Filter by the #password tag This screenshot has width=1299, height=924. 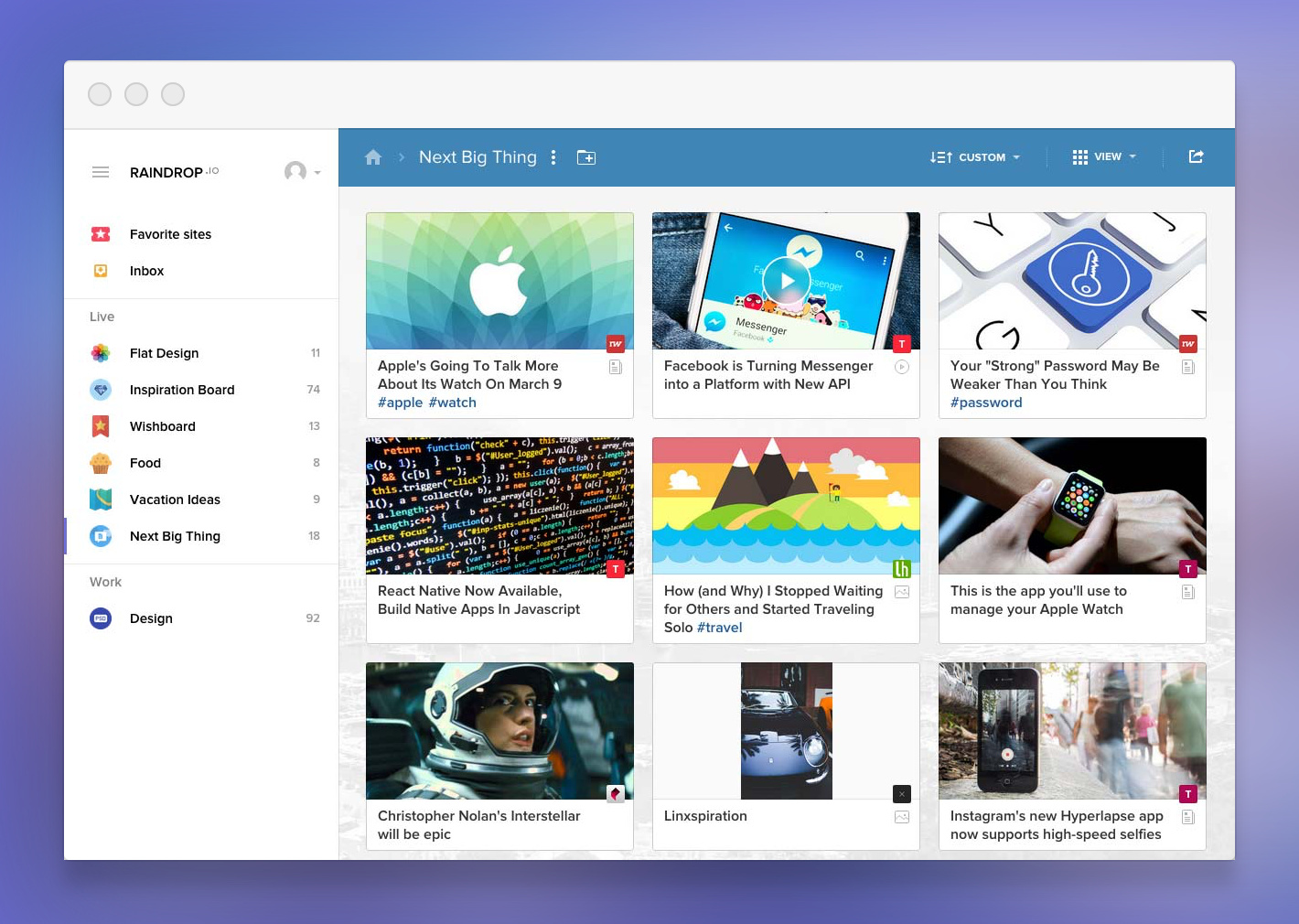point(986,403)
